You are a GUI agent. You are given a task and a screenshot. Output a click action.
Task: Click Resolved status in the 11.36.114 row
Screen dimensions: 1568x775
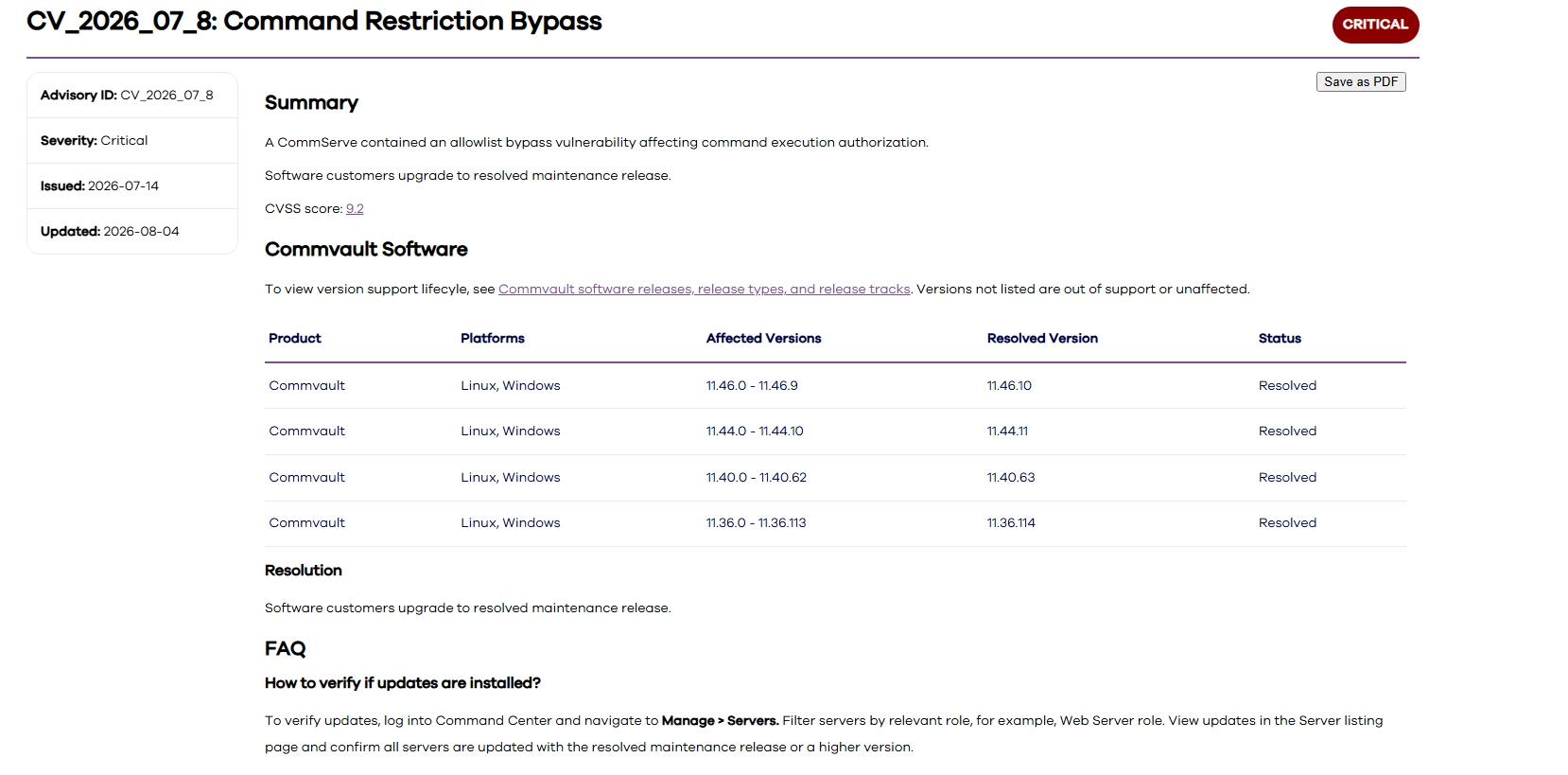point(1287,523)
